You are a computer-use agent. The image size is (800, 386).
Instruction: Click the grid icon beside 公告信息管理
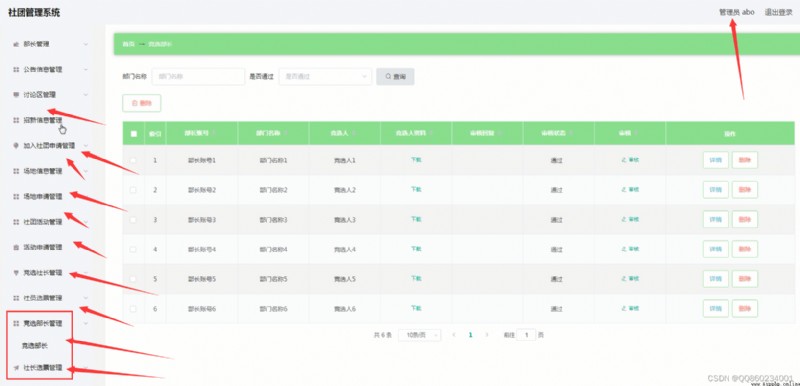click(15, 69)
